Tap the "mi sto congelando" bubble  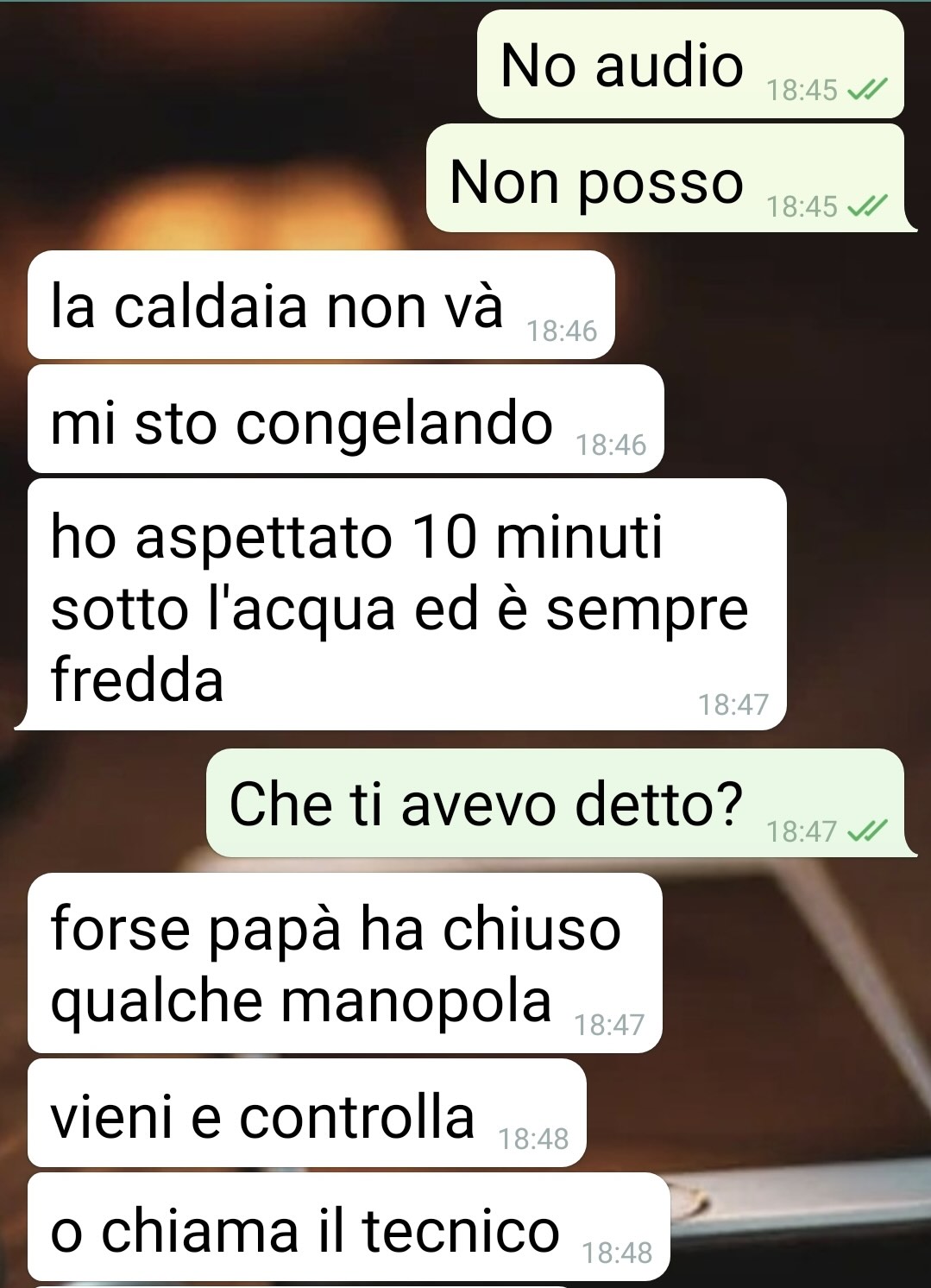(345, 419)
